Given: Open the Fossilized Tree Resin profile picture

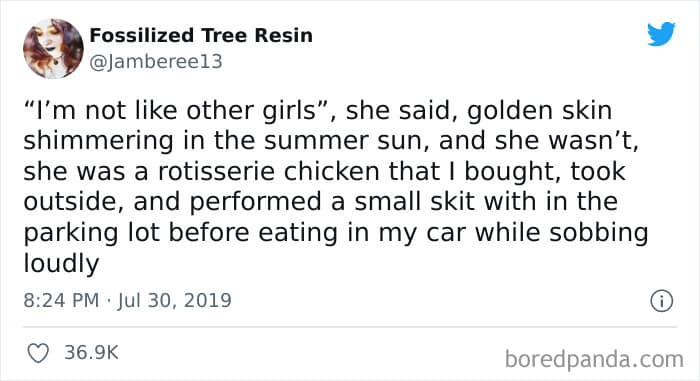Looking at the screenshot, I should [x=53, y=48].
